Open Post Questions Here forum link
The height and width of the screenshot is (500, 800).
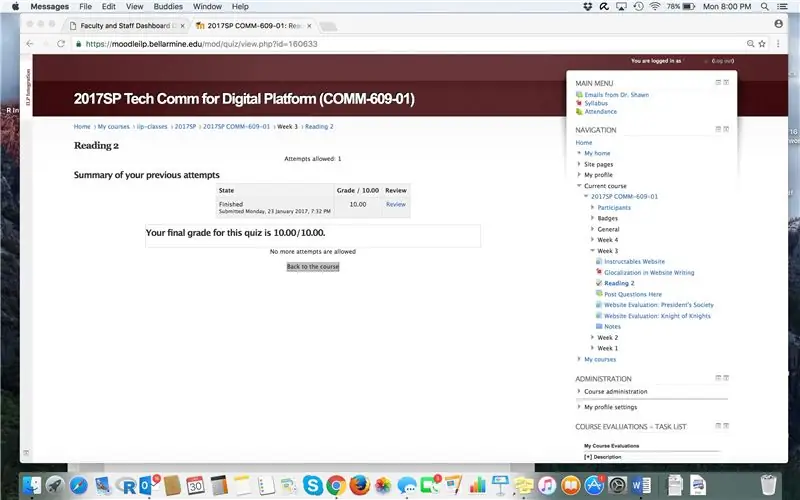tap(633, 294)
